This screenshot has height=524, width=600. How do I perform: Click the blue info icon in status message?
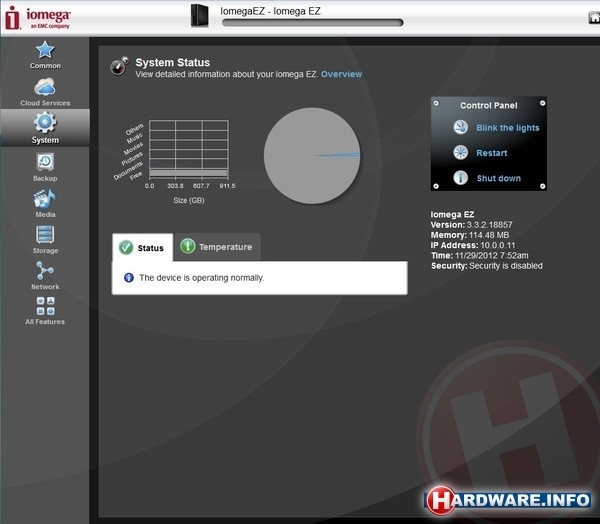129,278
